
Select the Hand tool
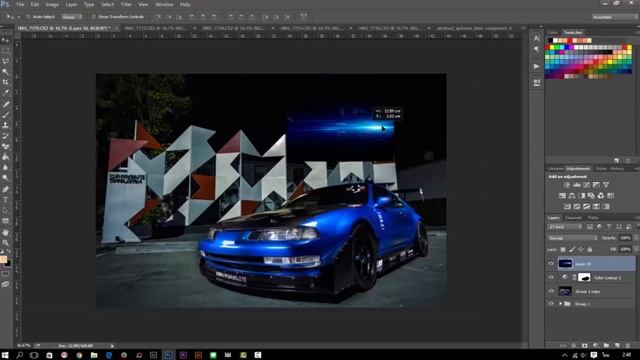pos(5,232)
